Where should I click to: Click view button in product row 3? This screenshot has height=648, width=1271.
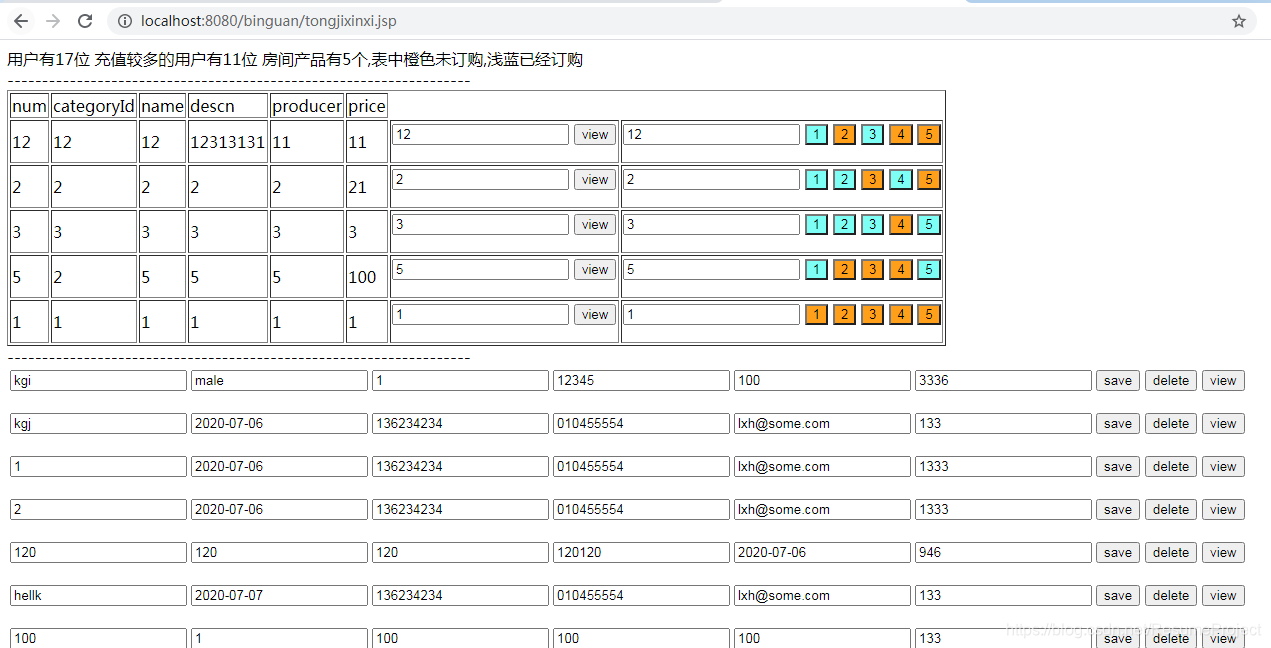[595, 225]
